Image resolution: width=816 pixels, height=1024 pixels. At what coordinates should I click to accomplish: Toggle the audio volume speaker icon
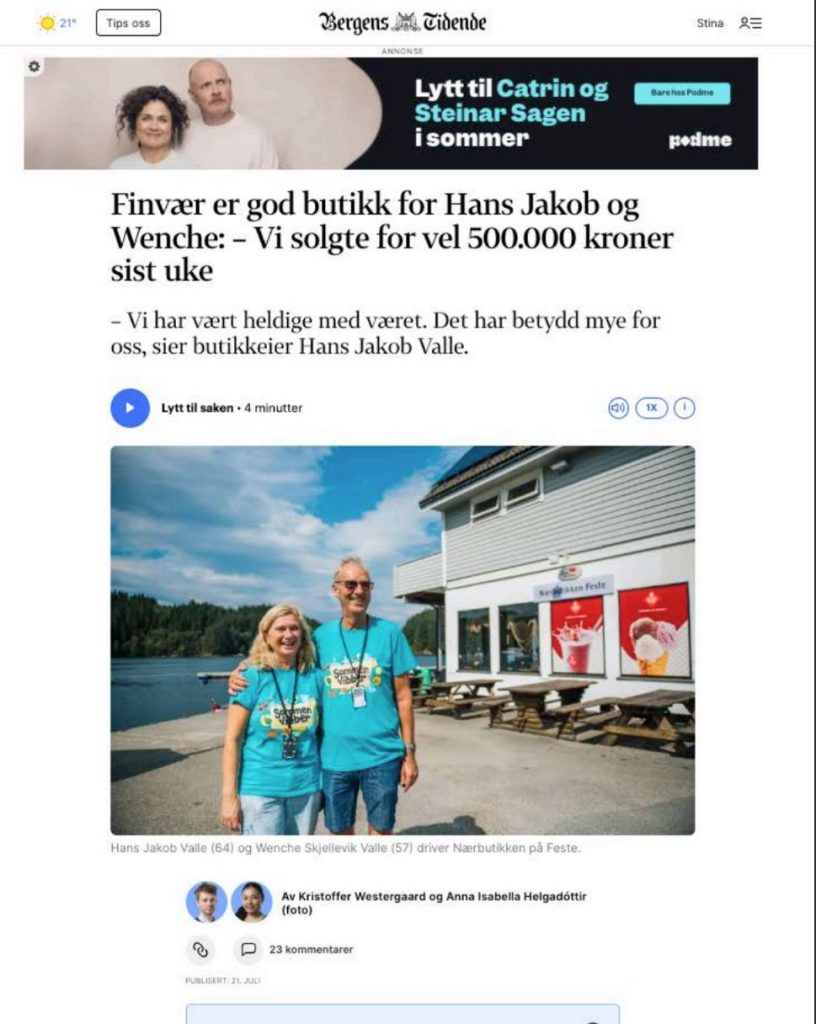click(x=618, y=408)
